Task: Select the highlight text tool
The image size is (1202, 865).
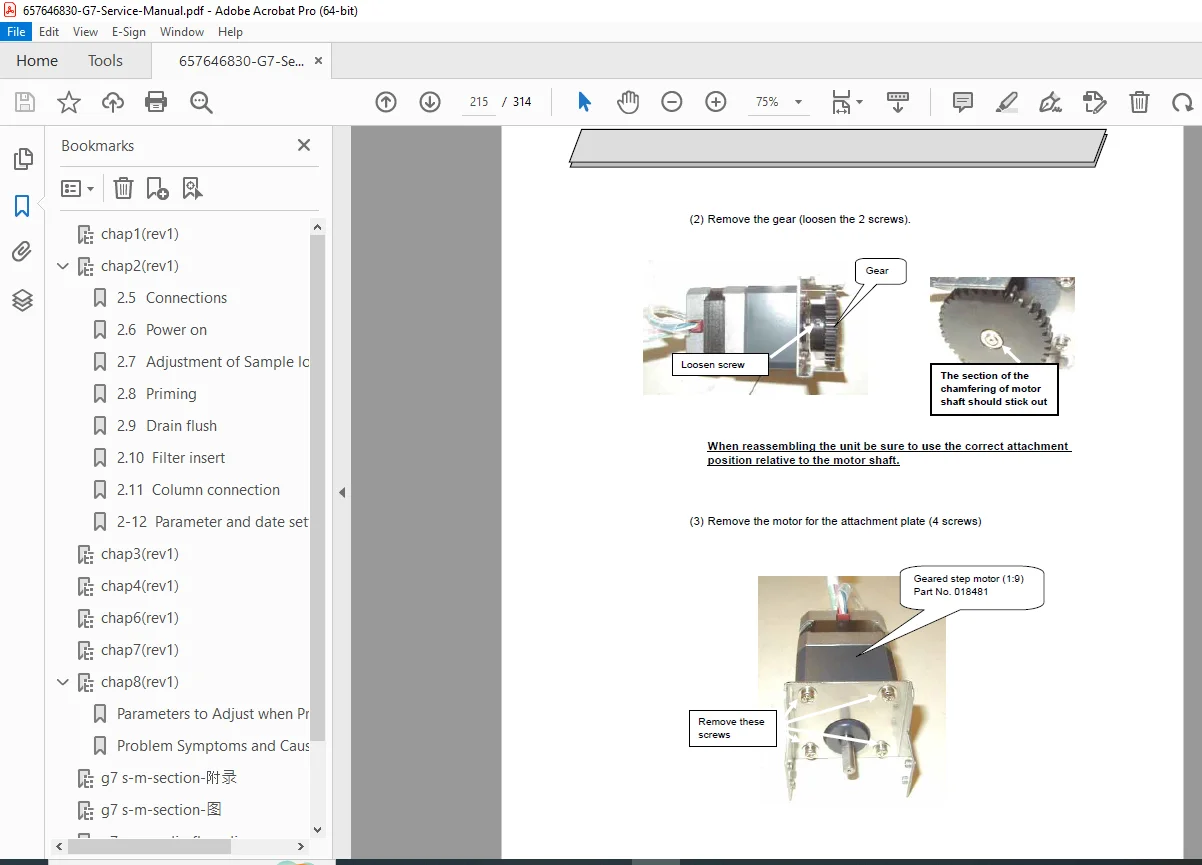Action: click(1007, 102)
